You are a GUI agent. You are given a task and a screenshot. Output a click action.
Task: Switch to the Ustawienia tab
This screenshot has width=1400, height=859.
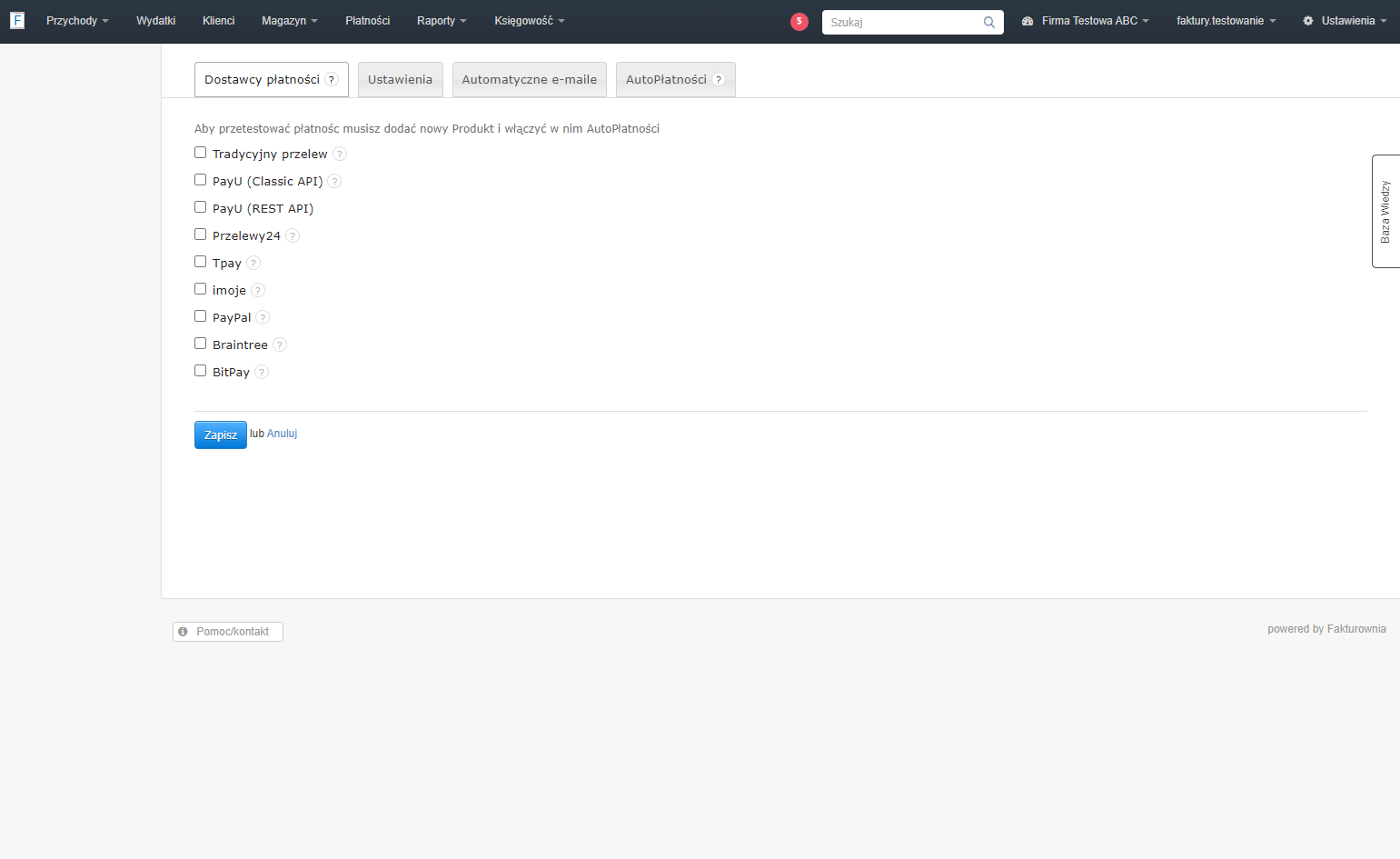pyautogui.click(x=401, y=80)
